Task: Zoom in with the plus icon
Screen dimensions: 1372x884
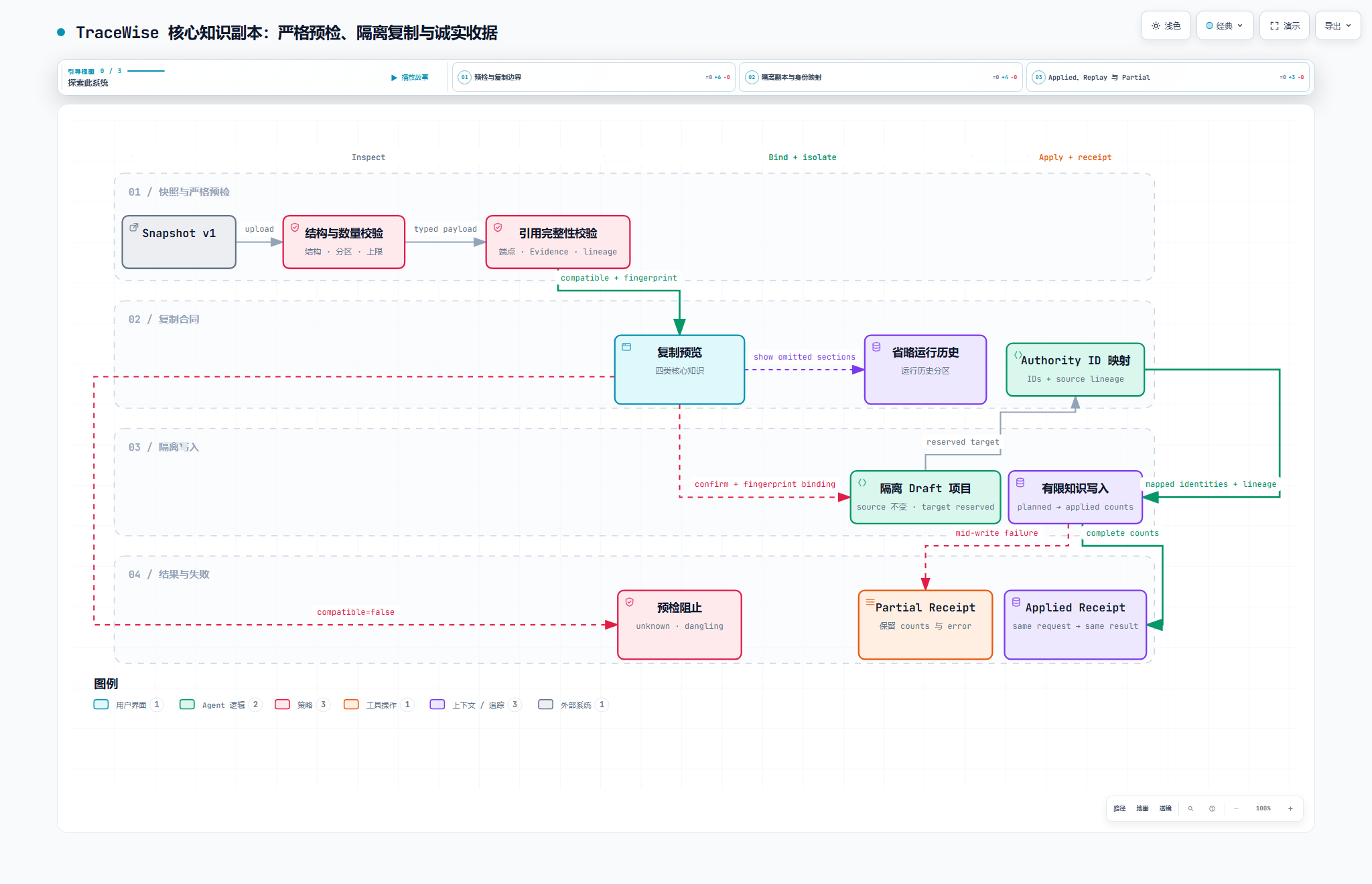Action: [1290, 808]
